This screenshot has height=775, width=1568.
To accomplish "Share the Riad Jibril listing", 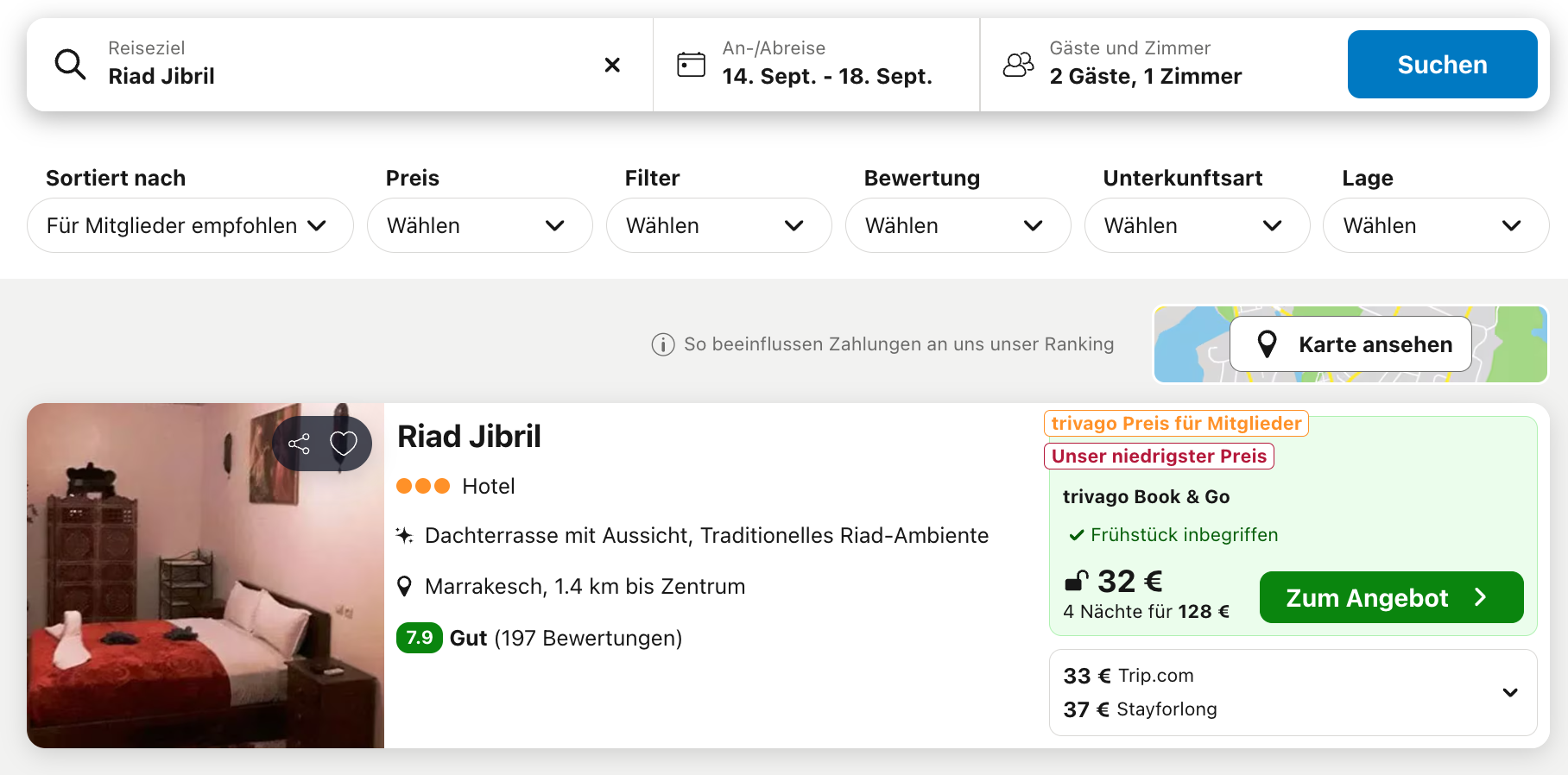I will point(299,444).
